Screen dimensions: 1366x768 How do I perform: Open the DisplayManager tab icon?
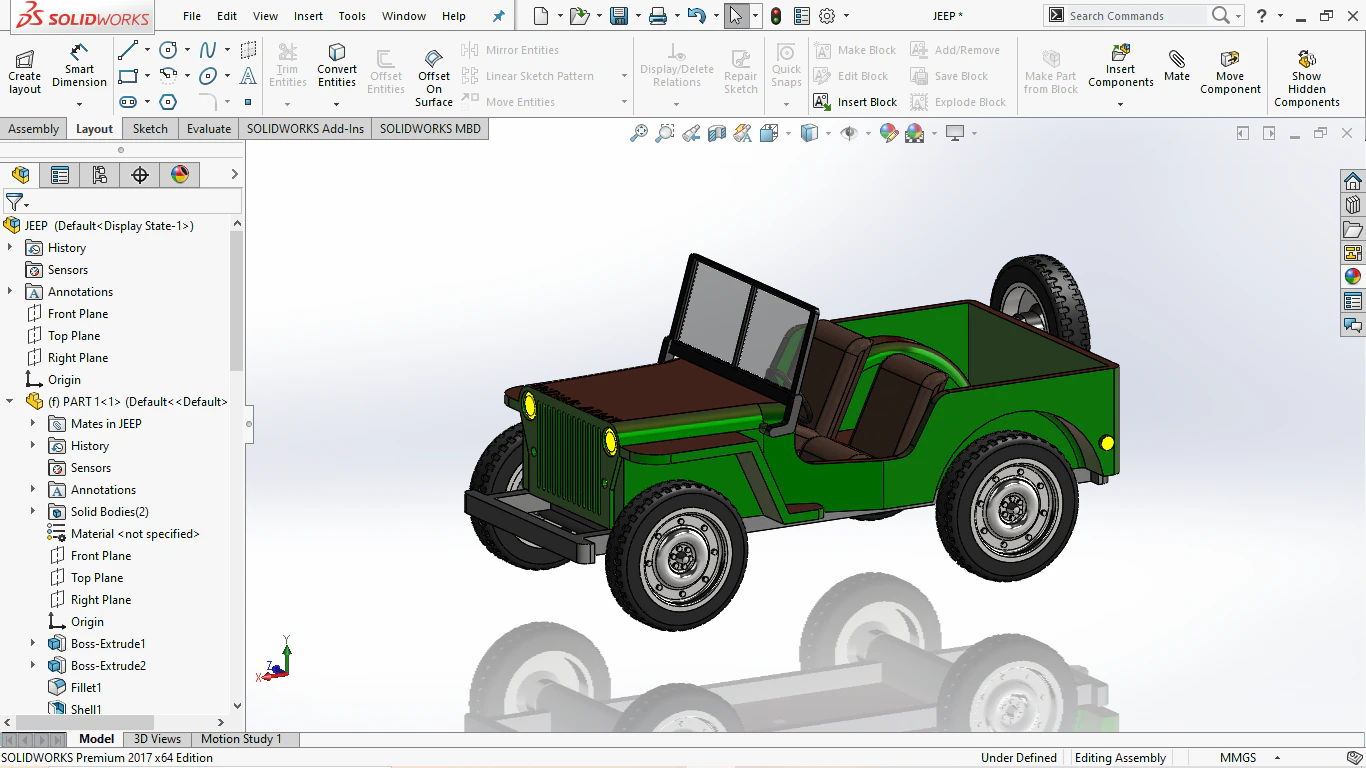tap(180, 175)
